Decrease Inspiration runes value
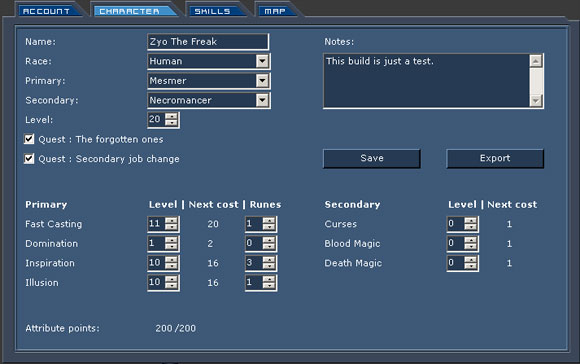The height and width of the screenshot is (364, 580). pyautogui.click(x=269, y=266)
